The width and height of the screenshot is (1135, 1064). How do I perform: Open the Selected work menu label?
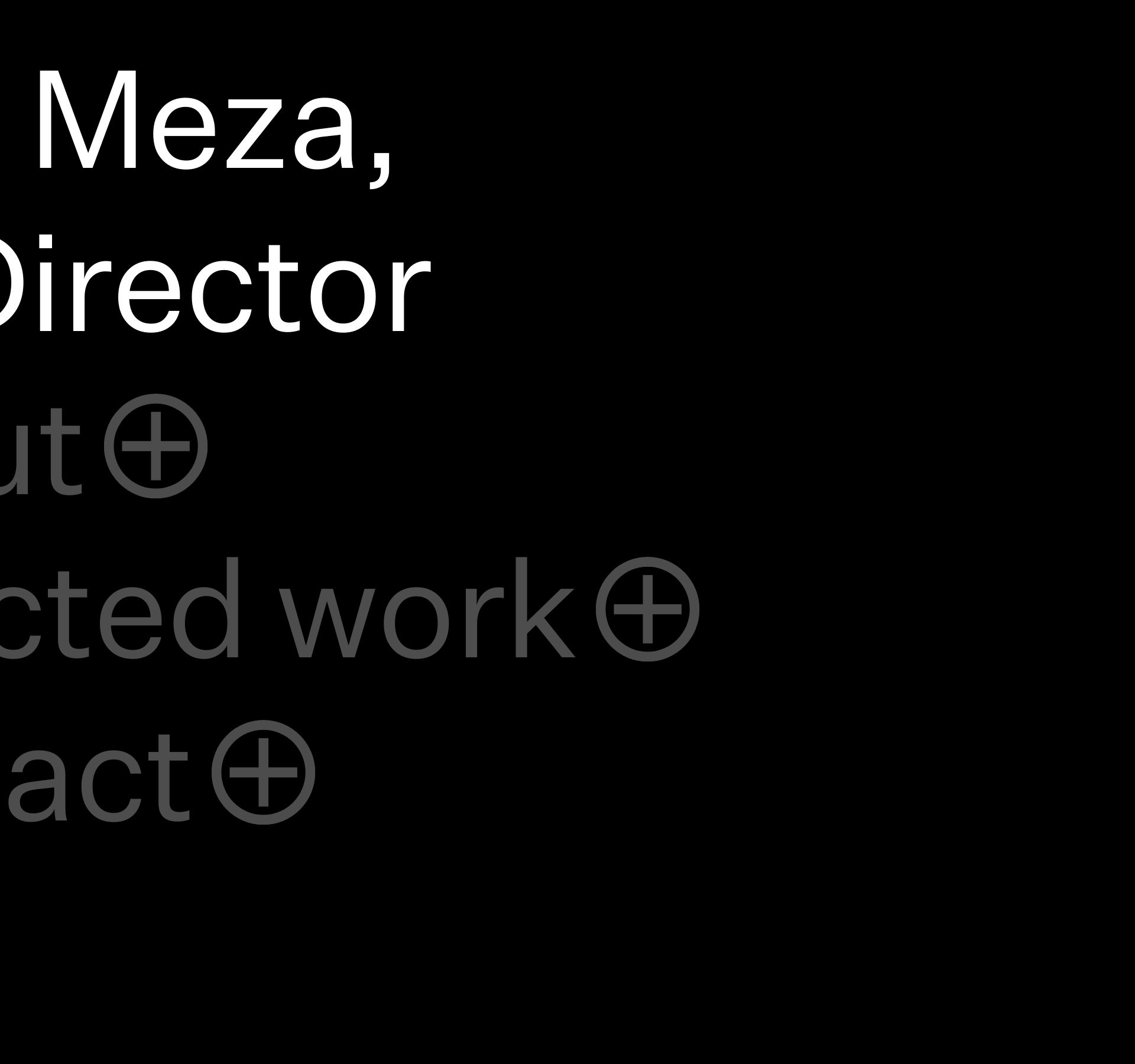284,615
